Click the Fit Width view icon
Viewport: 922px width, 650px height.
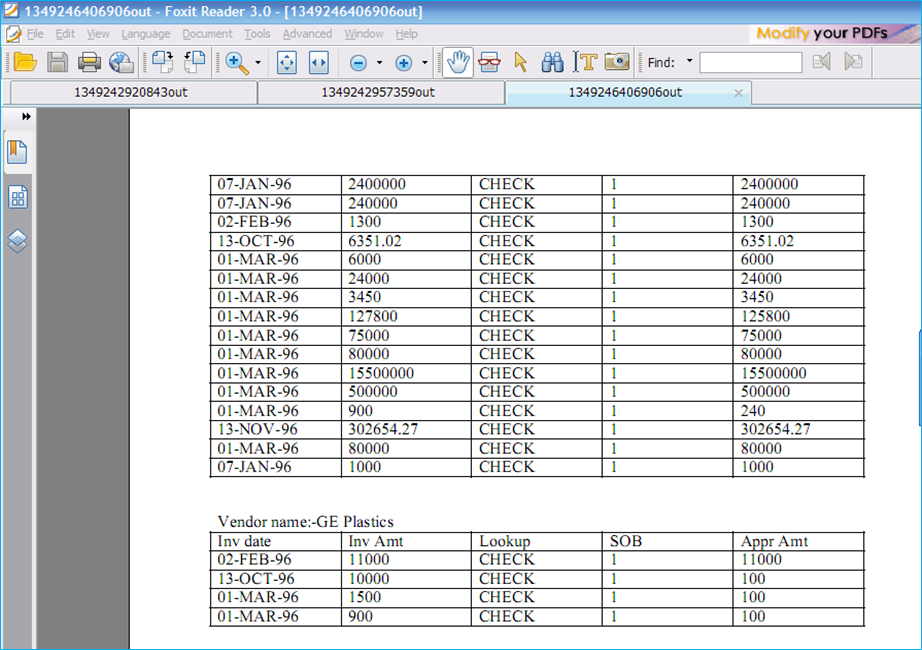[317, 62]
